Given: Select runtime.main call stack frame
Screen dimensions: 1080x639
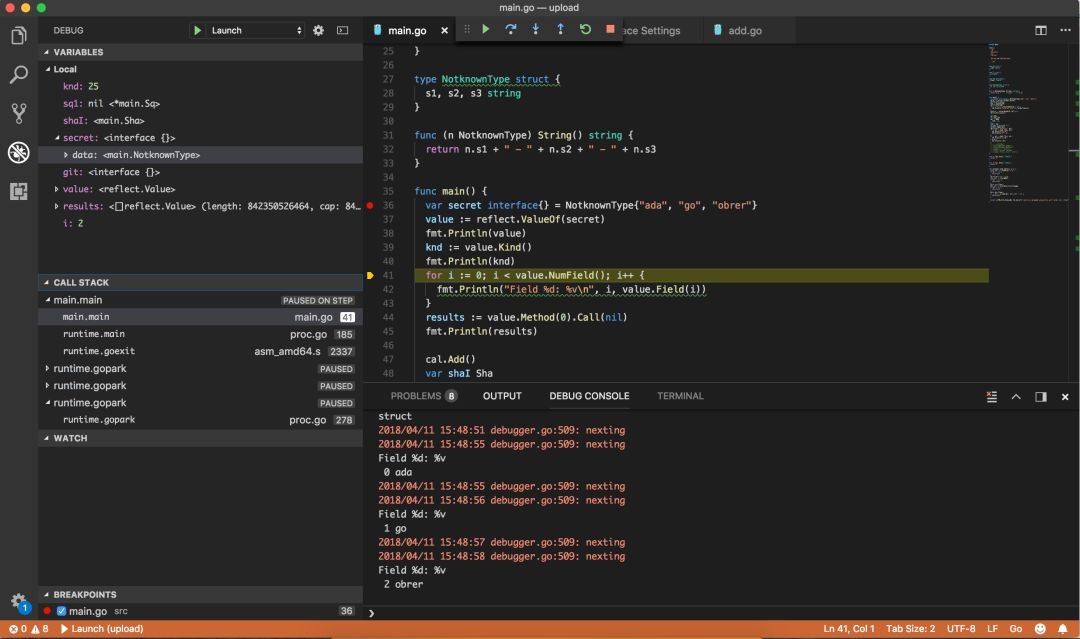Looking at the screenshot, I should click(94, 334).
